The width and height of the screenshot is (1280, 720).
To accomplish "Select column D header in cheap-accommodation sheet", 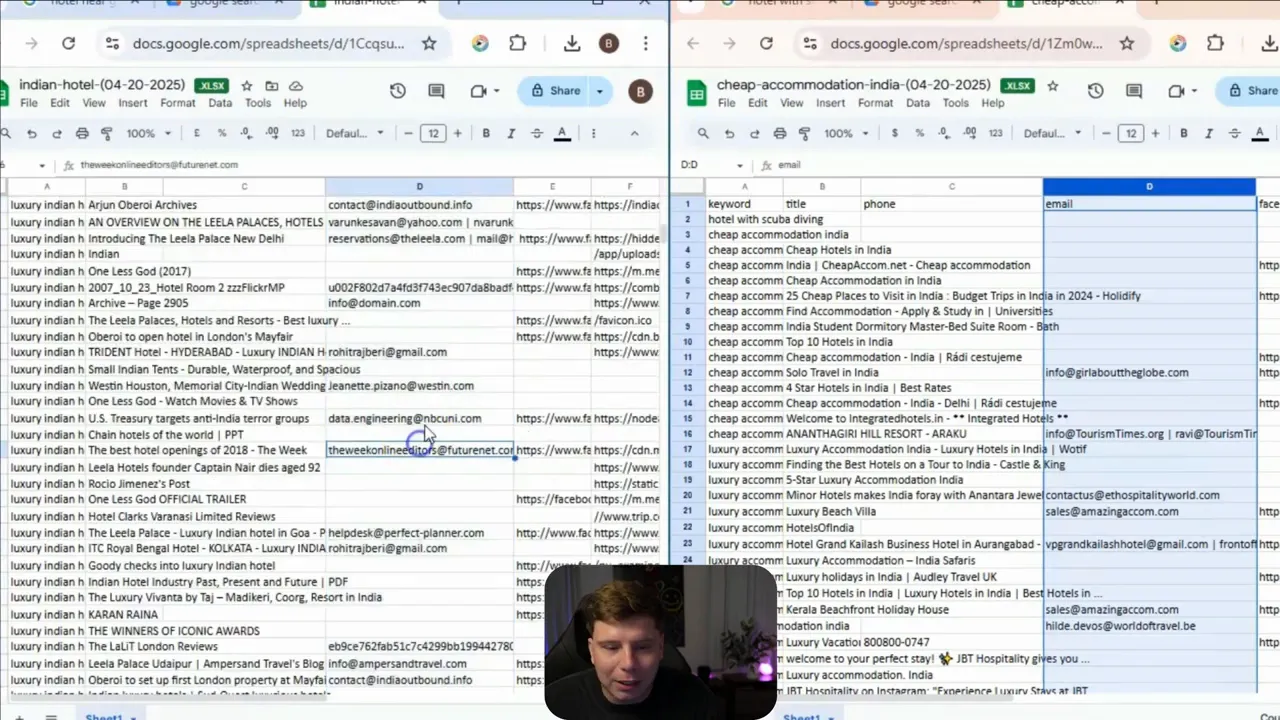I will tap(1149, 187).
